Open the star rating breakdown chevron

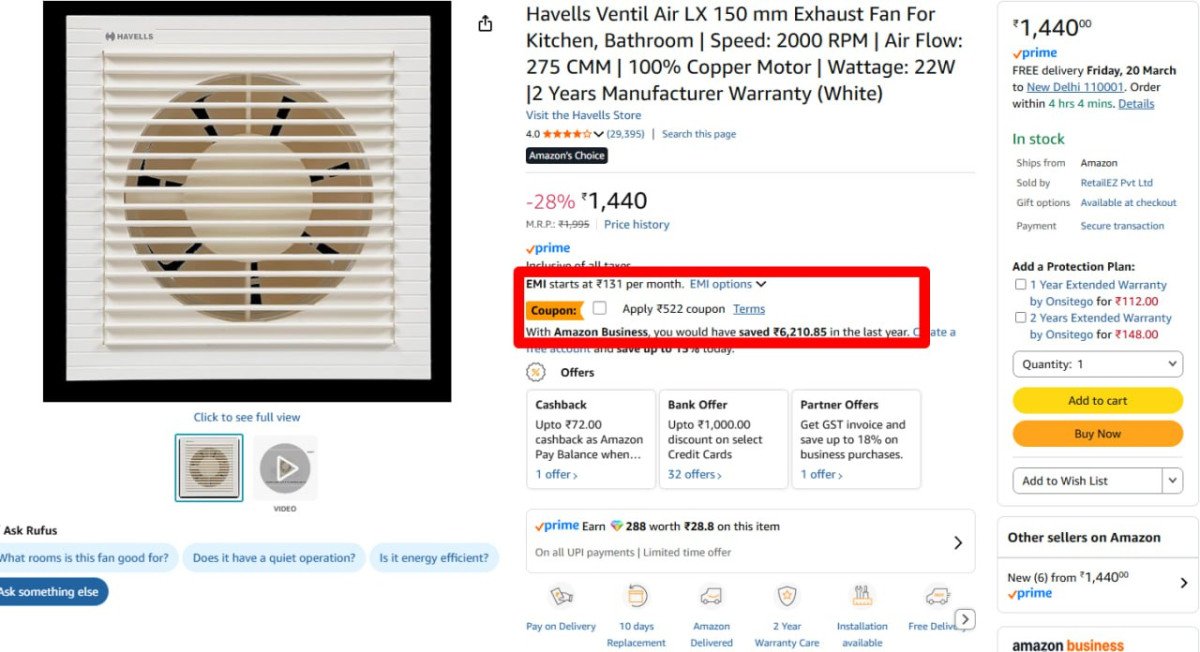(599, 134)
